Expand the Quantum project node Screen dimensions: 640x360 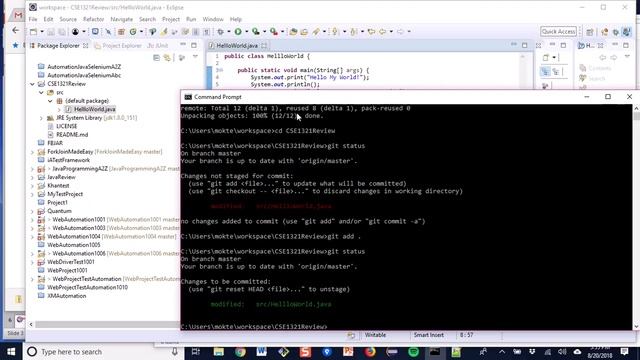tap(32, 211)
